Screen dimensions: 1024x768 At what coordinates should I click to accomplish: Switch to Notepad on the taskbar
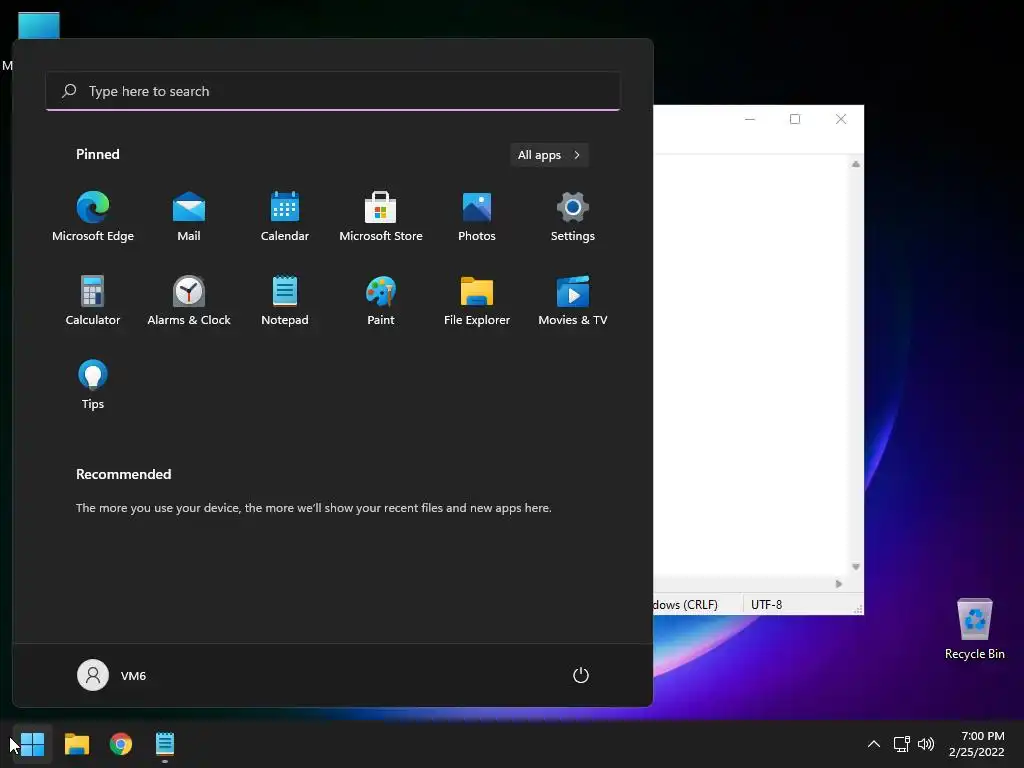click(x=165, y=744)
